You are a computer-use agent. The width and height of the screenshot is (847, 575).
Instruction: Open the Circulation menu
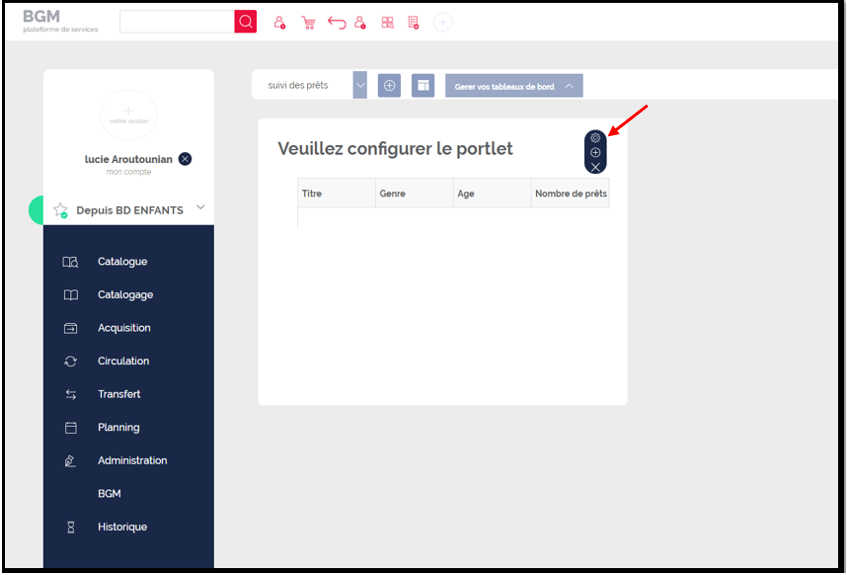(x=123, y=361)
